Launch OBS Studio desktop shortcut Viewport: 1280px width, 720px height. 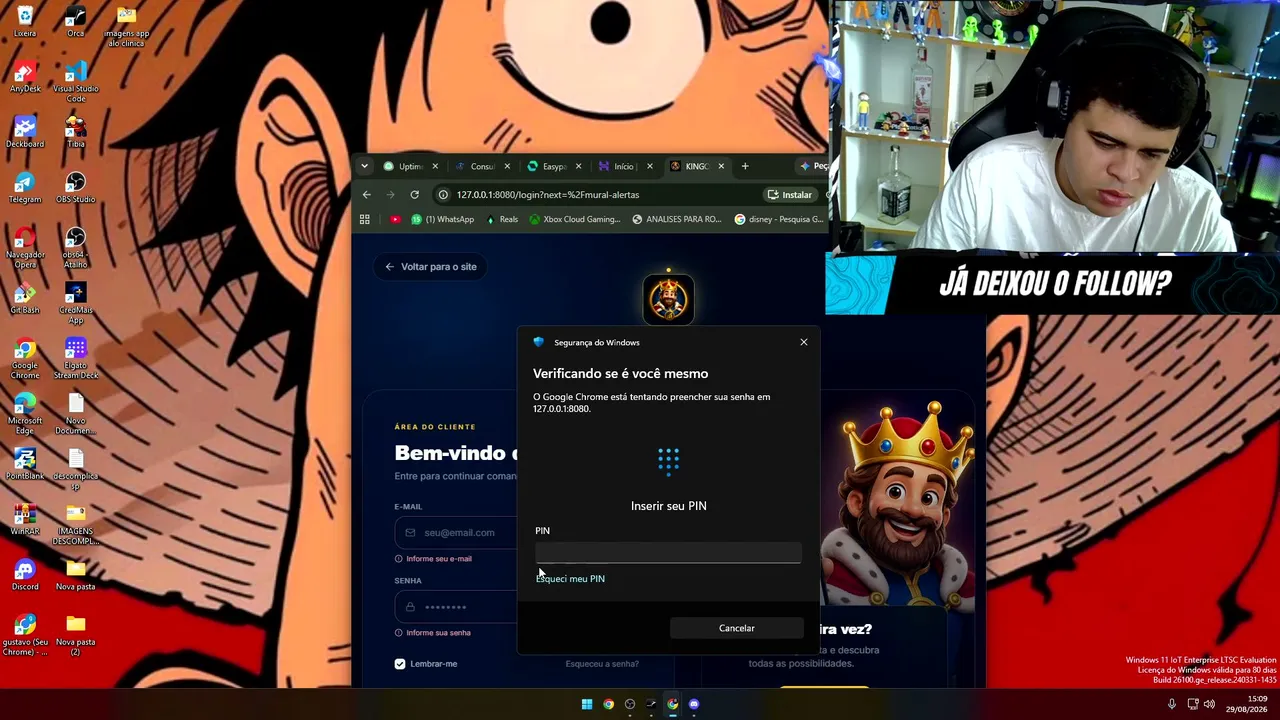(x=75, y=188)
